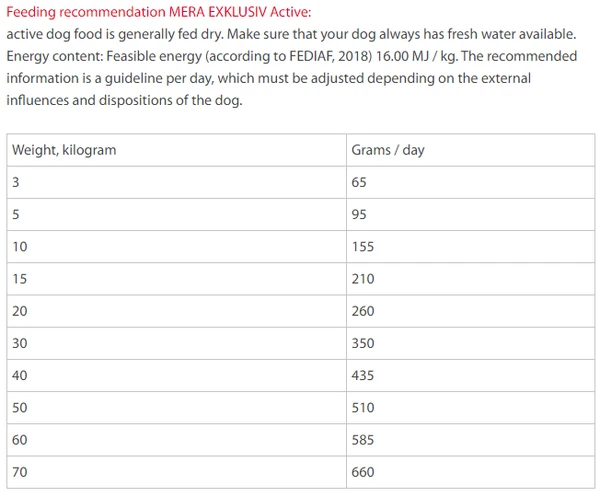The width and height of the screenshot is (600, 497).
Task: Select the 50 kilogram weight cell
Action: coord(20,407)
